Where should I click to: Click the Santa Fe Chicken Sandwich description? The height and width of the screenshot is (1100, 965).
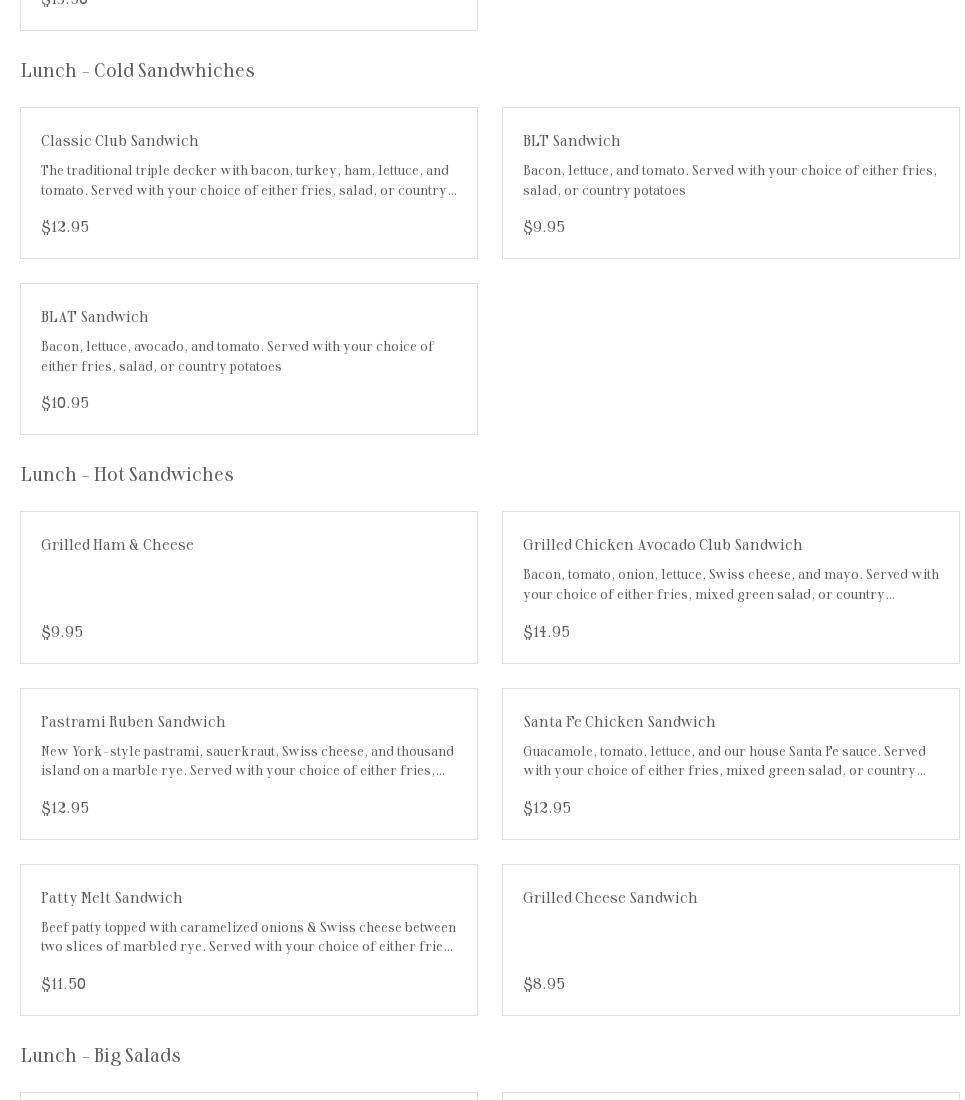[x=724, y=762]
